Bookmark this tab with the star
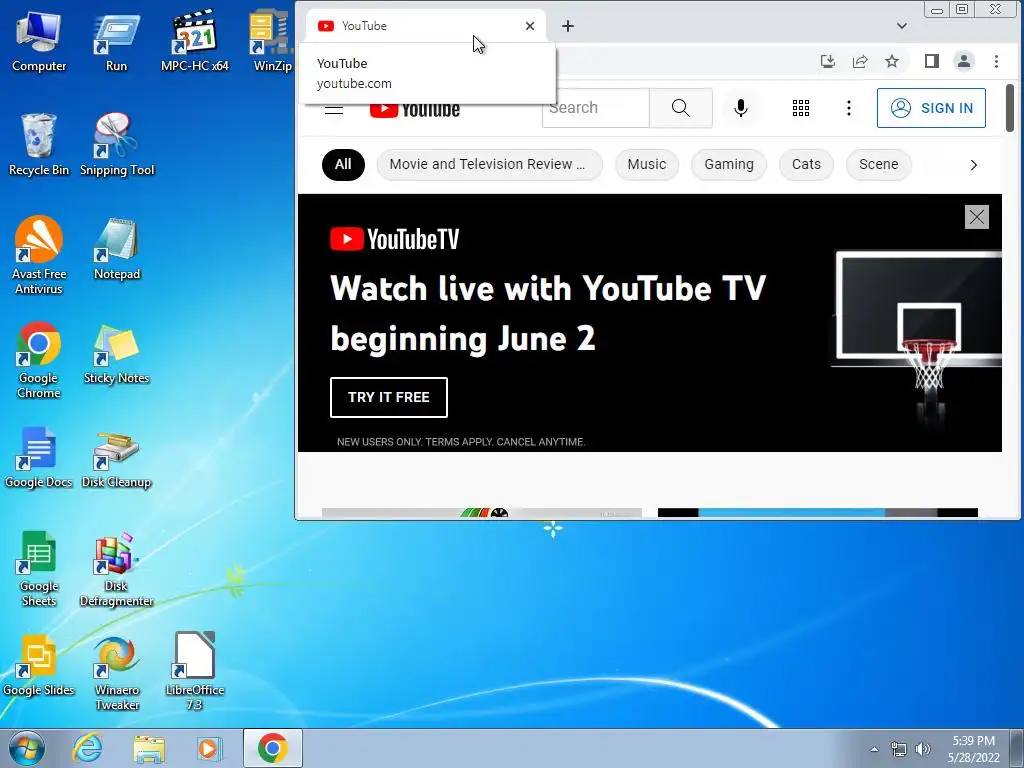 pyautogui.click(x=892, y=61)
